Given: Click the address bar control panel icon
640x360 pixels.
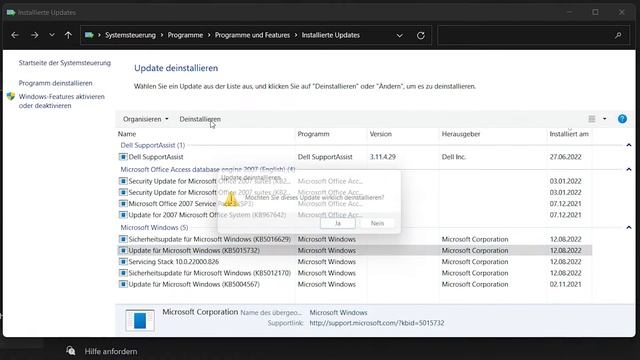Looking at the screenshot, I should click(x=89, y=36).
